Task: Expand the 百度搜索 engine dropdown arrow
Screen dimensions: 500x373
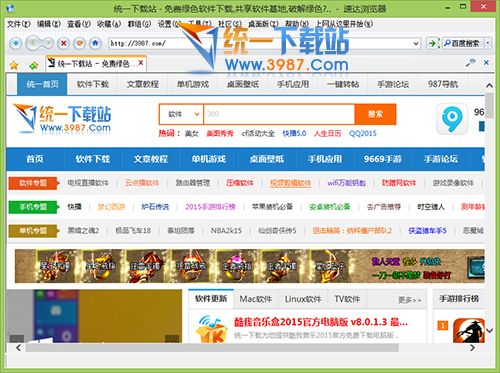Action: point(488,43)
